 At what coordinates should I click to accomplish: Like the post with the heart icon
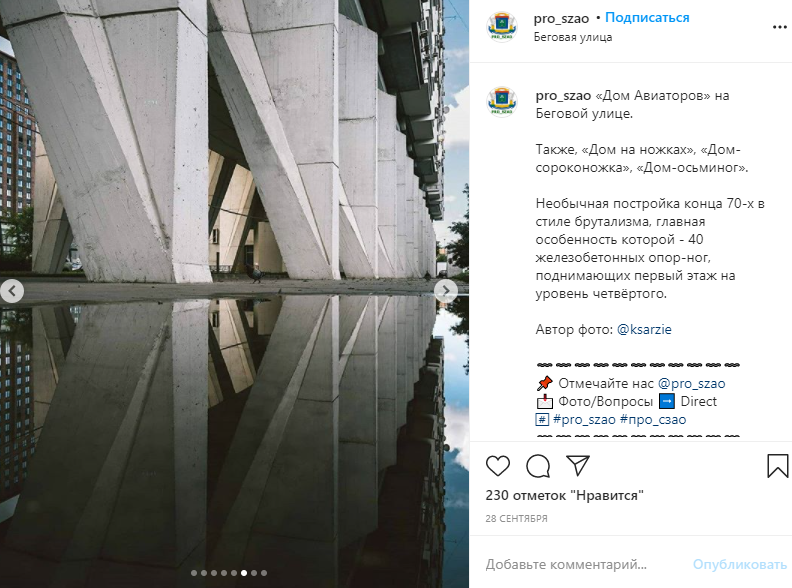[x=498, y=465]
